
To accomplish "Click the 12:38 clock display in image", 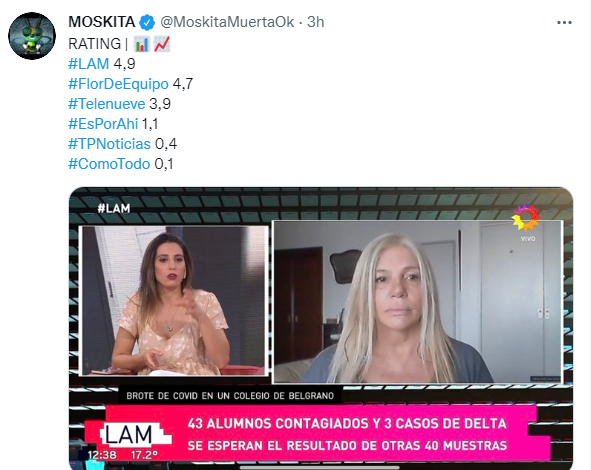I will (102, 455).
